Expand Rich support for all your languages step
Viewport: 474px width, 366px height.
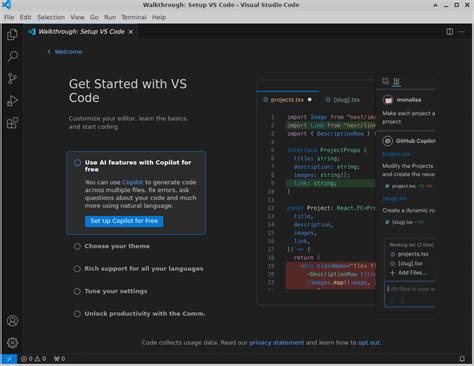pyautogui.click(x=144, y=269)
